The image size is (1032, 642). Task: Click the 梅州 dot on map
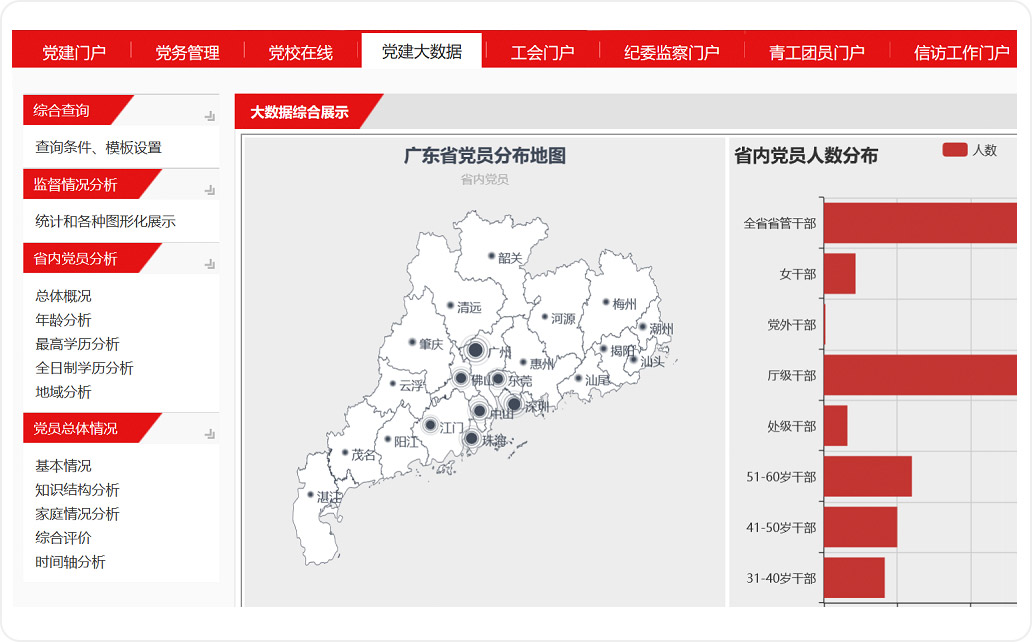606,301
